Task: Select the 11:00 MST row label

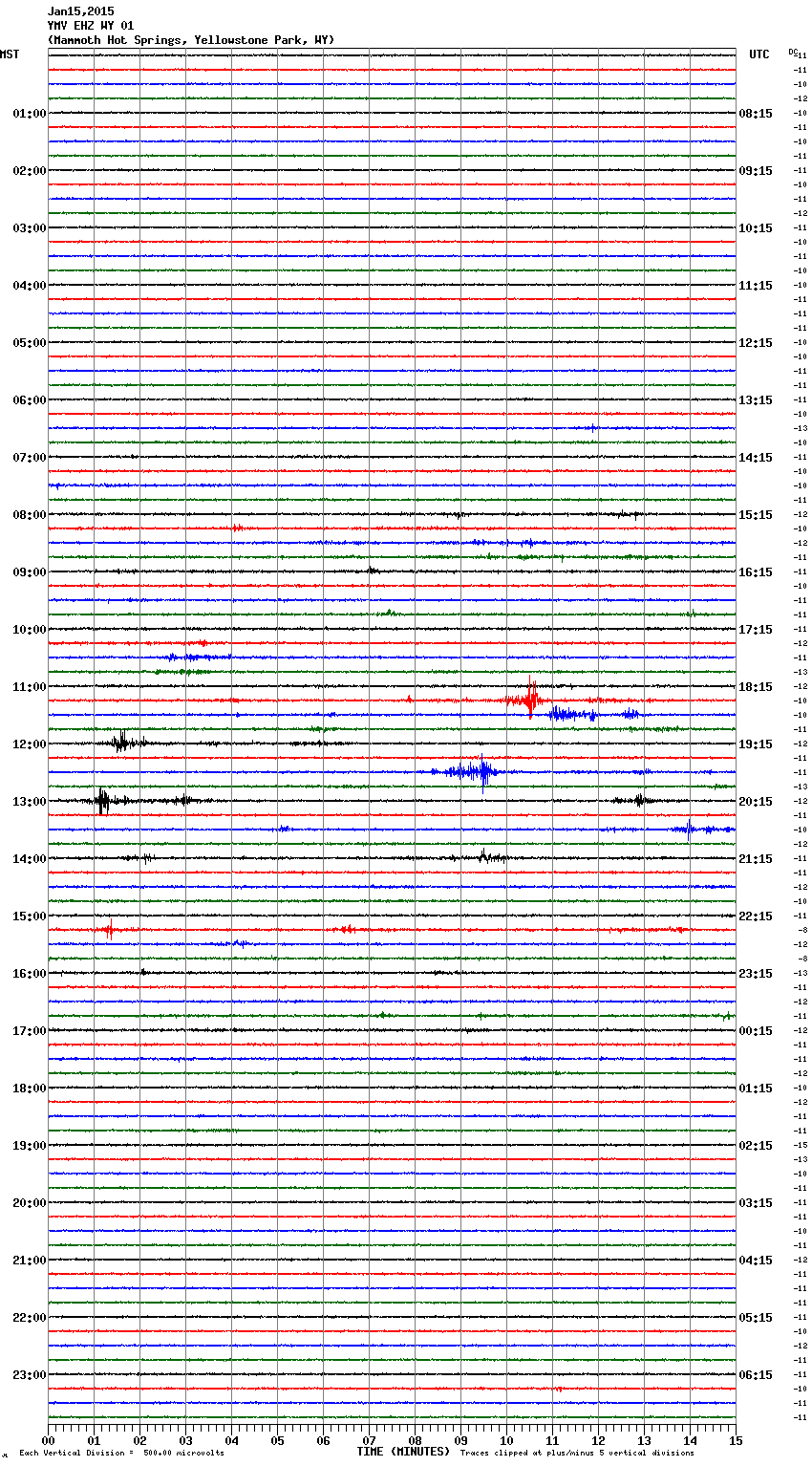Action: (30, 687)
